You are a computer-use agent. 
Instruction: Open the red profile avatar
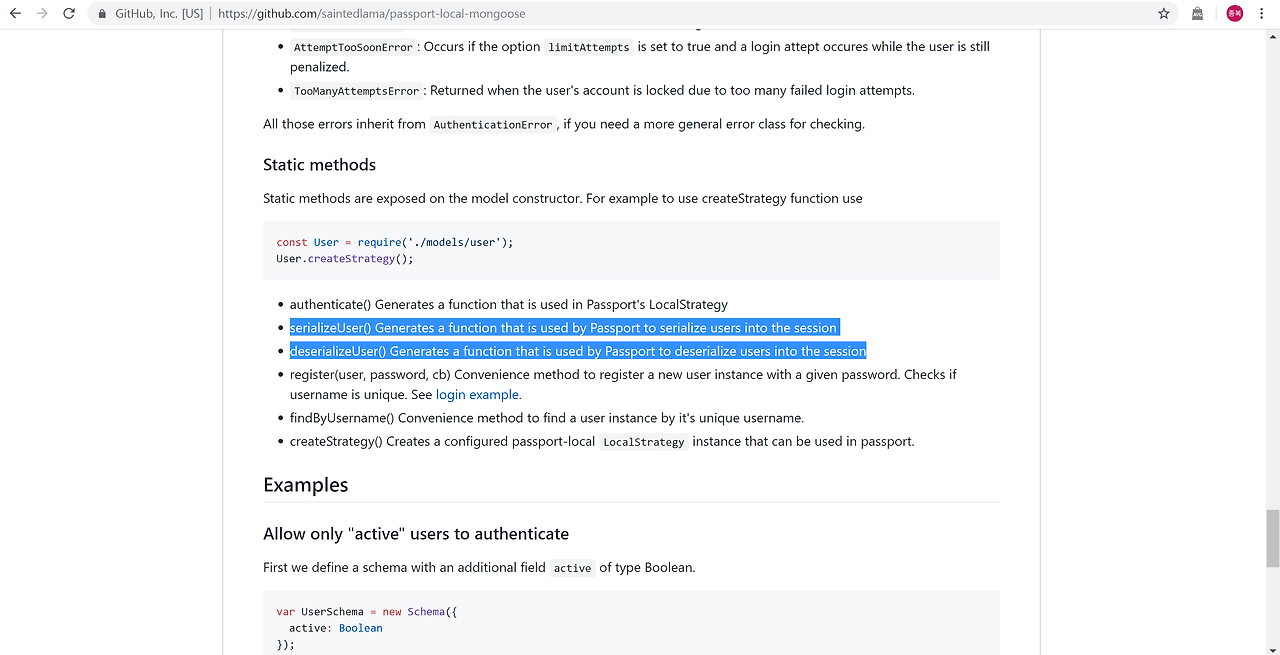(x=1234, y=14)
